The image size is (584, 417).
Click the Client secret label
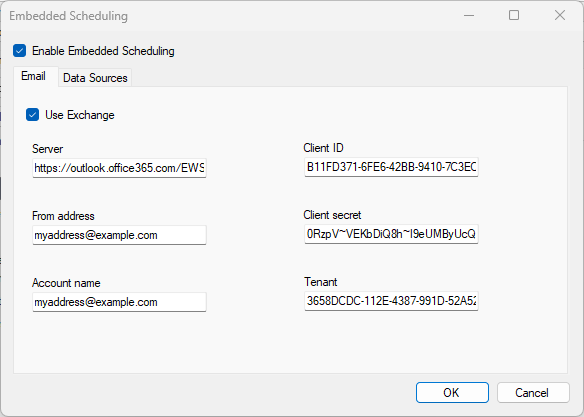pos(332,215)
